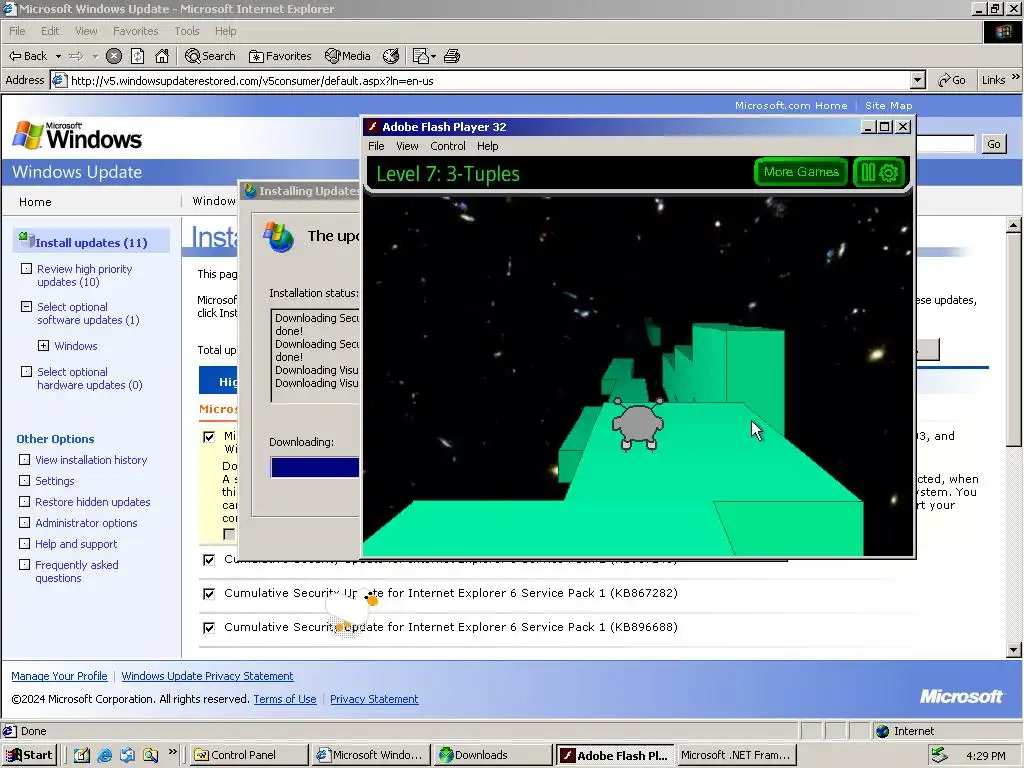Open the Forward button history dropdown
1024x768 pixels.
(95, 56)
